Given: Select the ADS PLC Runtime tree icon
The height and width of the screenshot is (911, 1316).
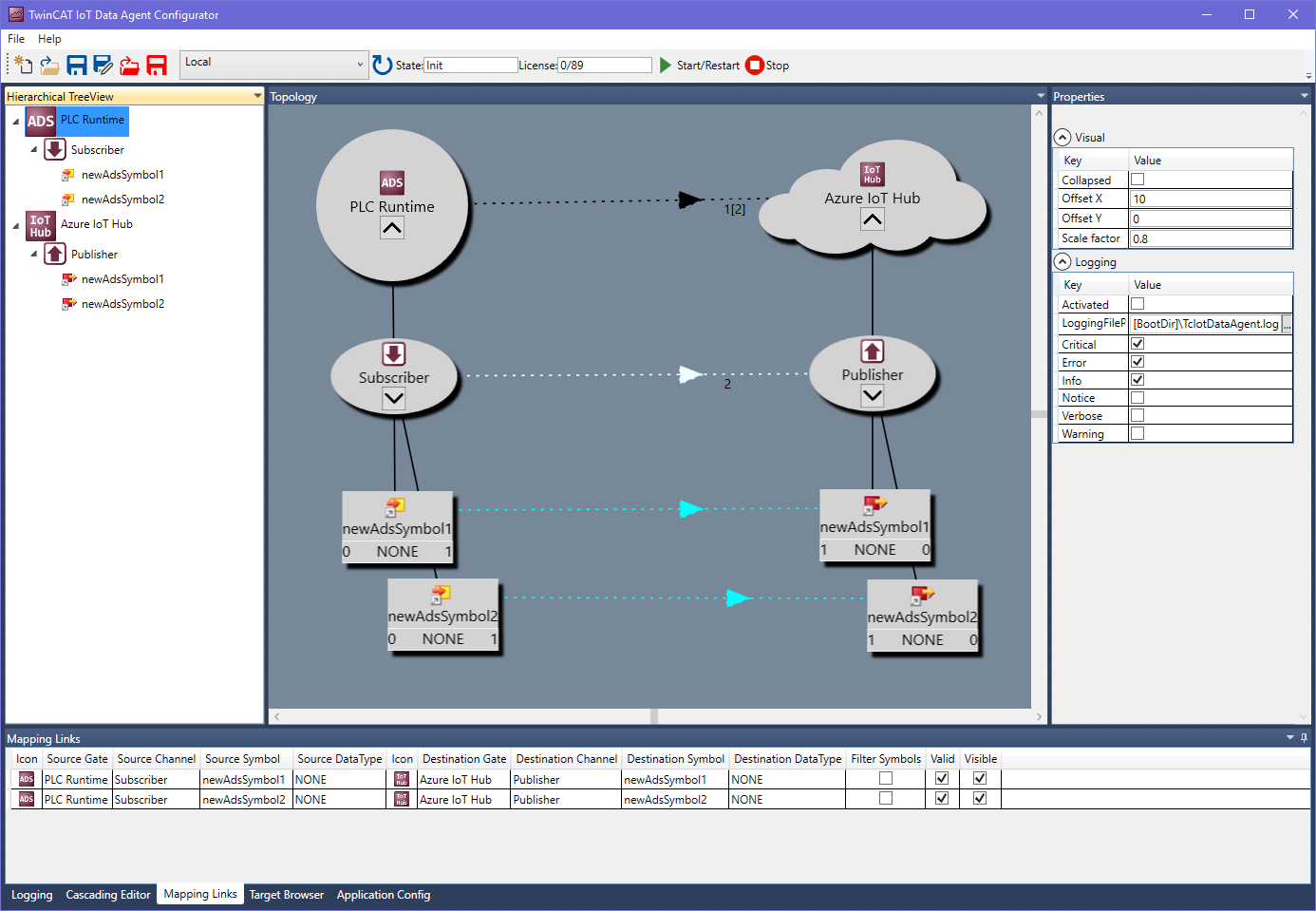Looking at the screenshot, I should click(41, 121).
